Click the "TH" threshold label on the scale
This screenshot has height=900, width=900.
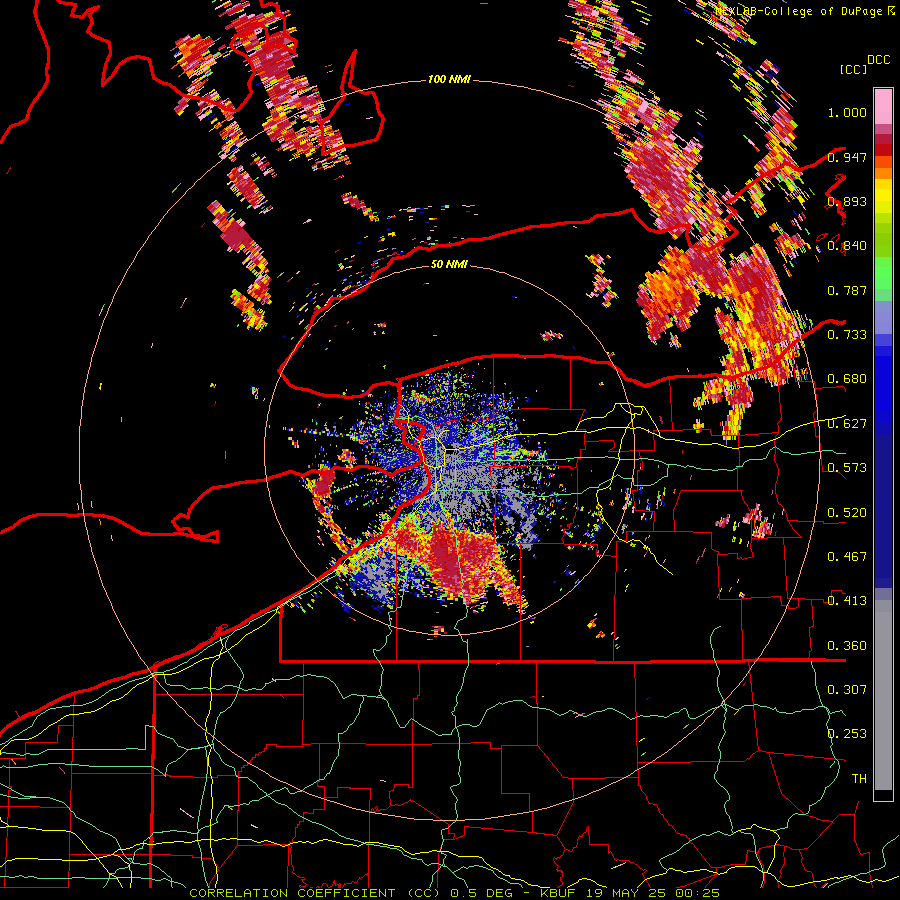[859, 779]
